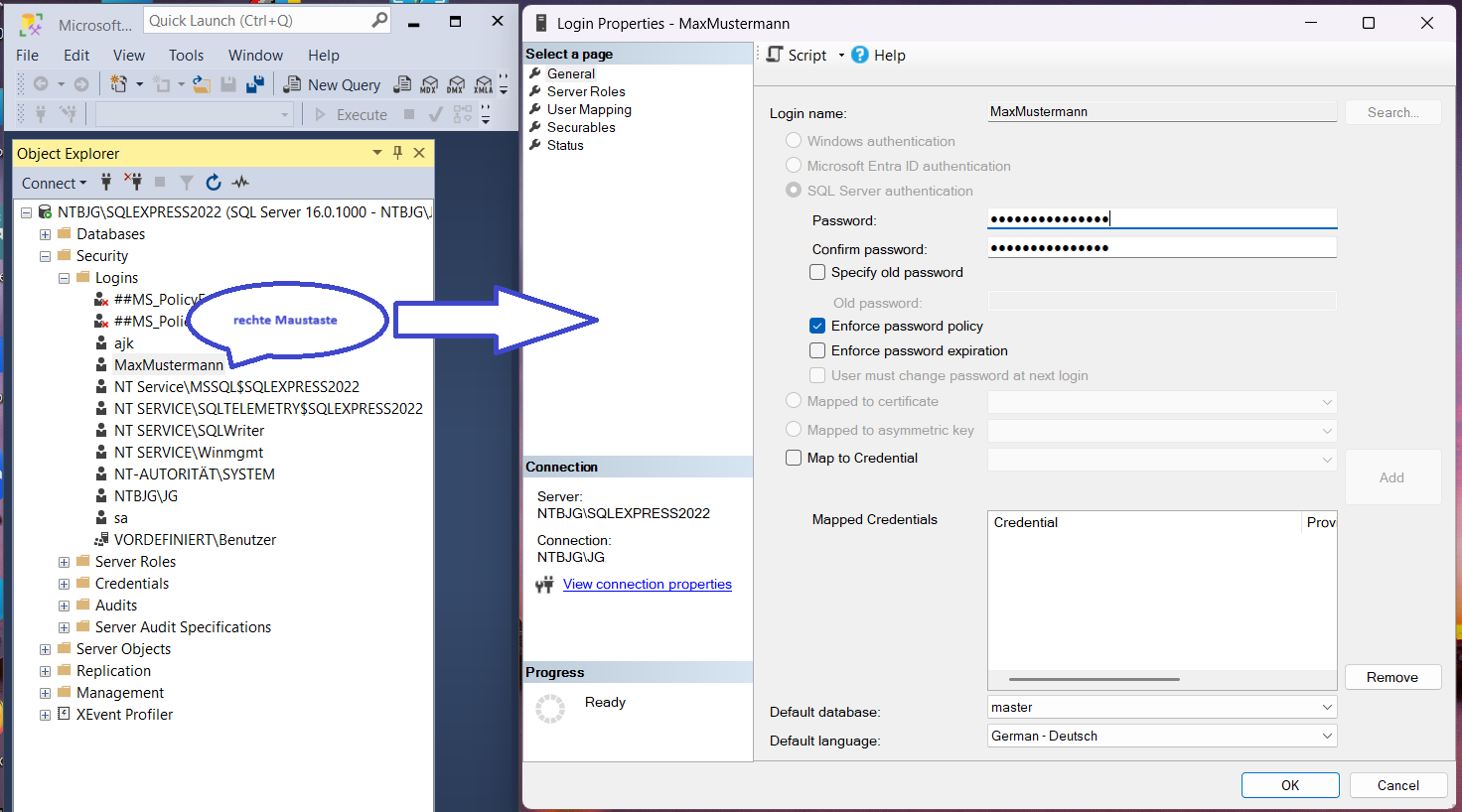Click the XMLA query icon
This screenshot has width=1462, height=812.
[x=483, y=84]
